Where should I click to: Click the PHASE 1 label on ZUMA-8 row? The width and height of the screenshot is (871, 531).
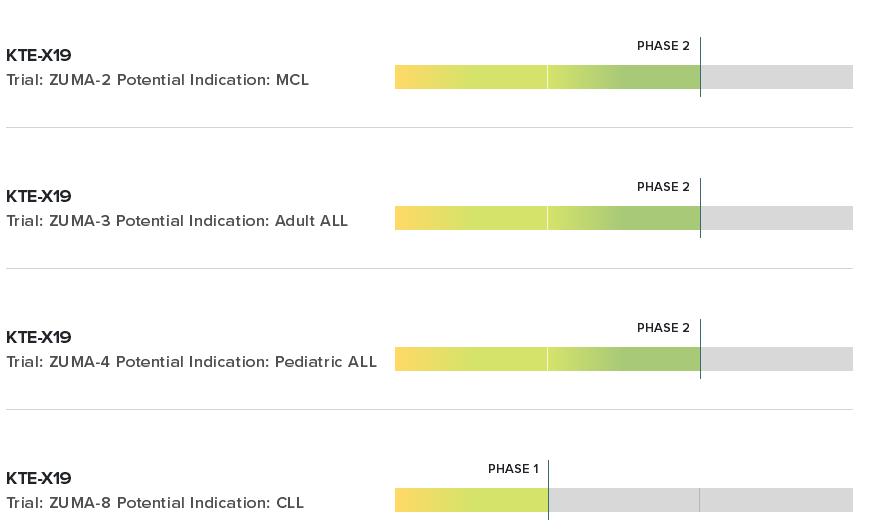tap(513, 469)
